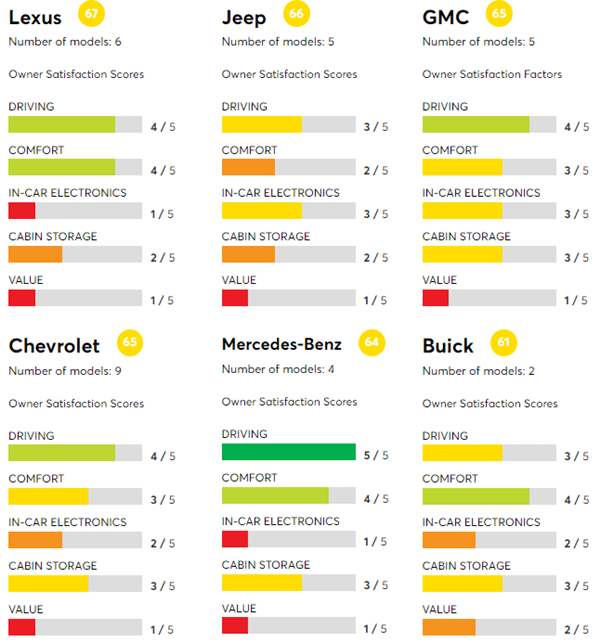Open the Lexus brand heading

pyautogui.click(x=35, y=17)
